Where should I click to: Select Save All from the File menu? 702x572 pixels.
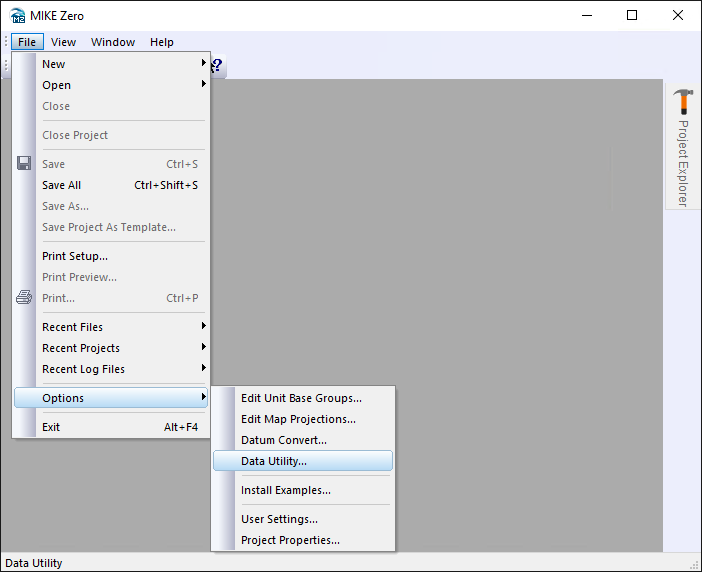62,185
